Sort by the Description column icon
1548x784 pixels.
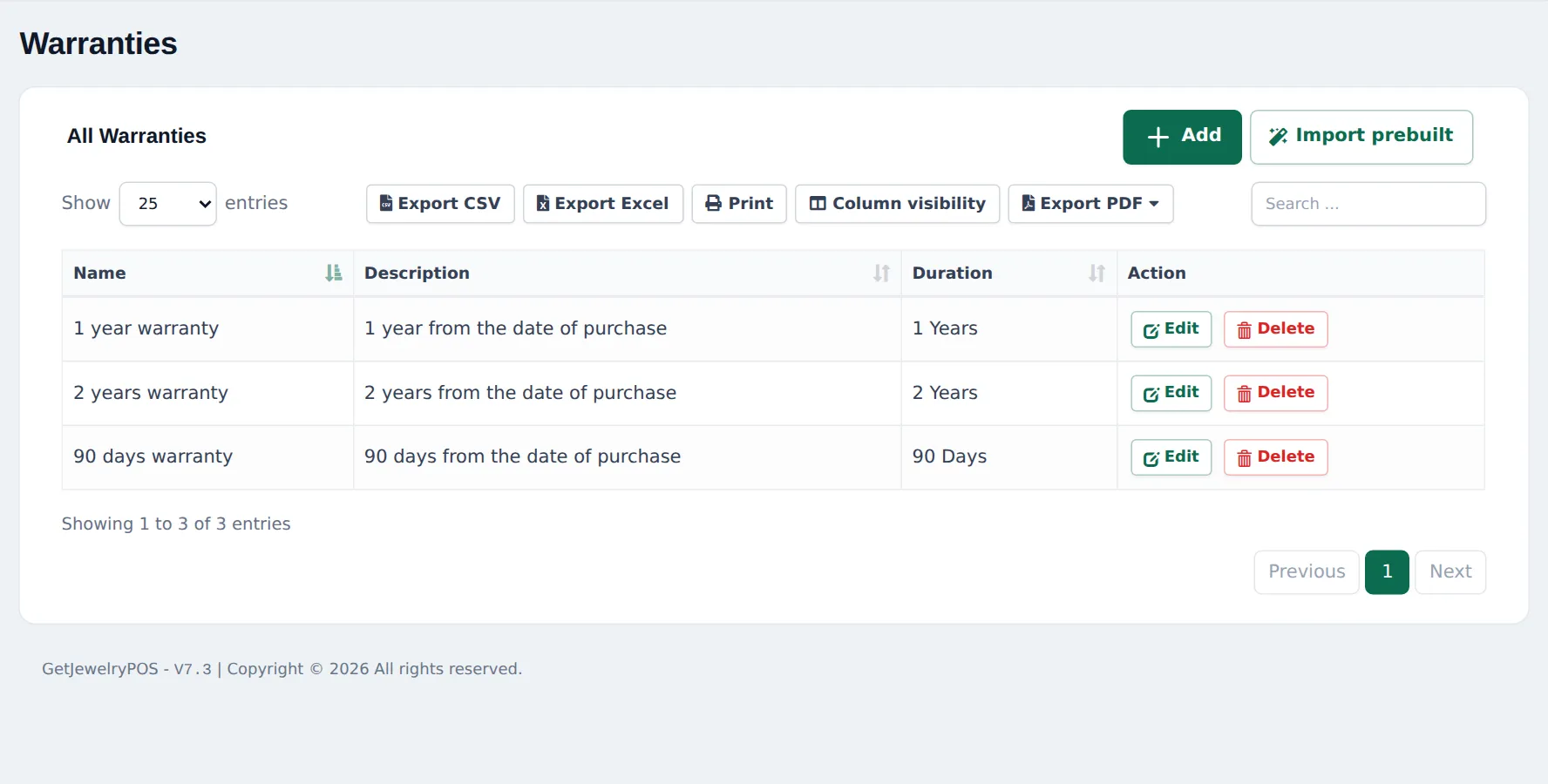(881, 274)
